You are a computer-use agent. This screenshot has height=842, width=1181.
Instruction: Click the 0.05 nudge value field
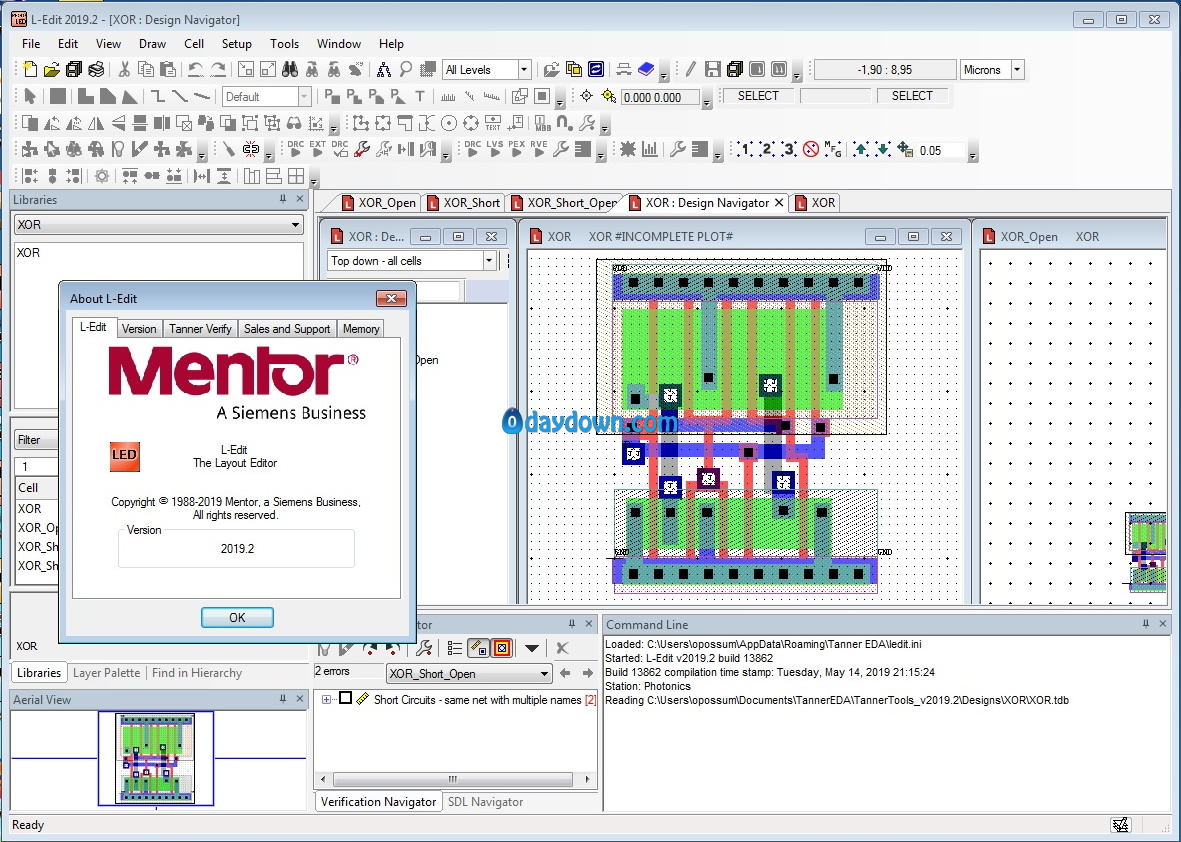coord(940,150)
